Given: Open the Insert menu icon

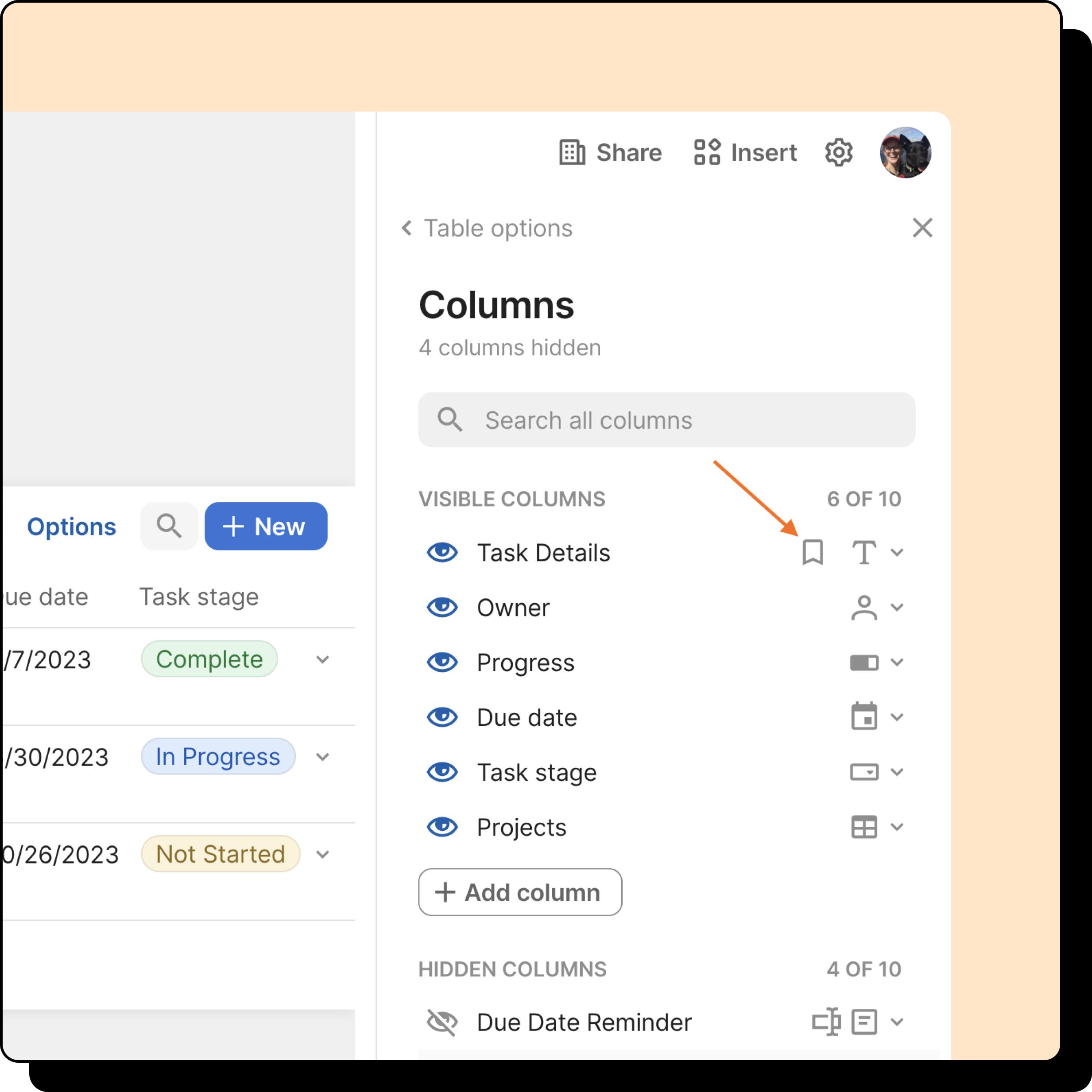Looking at the screenshot, I should (707, 153).
